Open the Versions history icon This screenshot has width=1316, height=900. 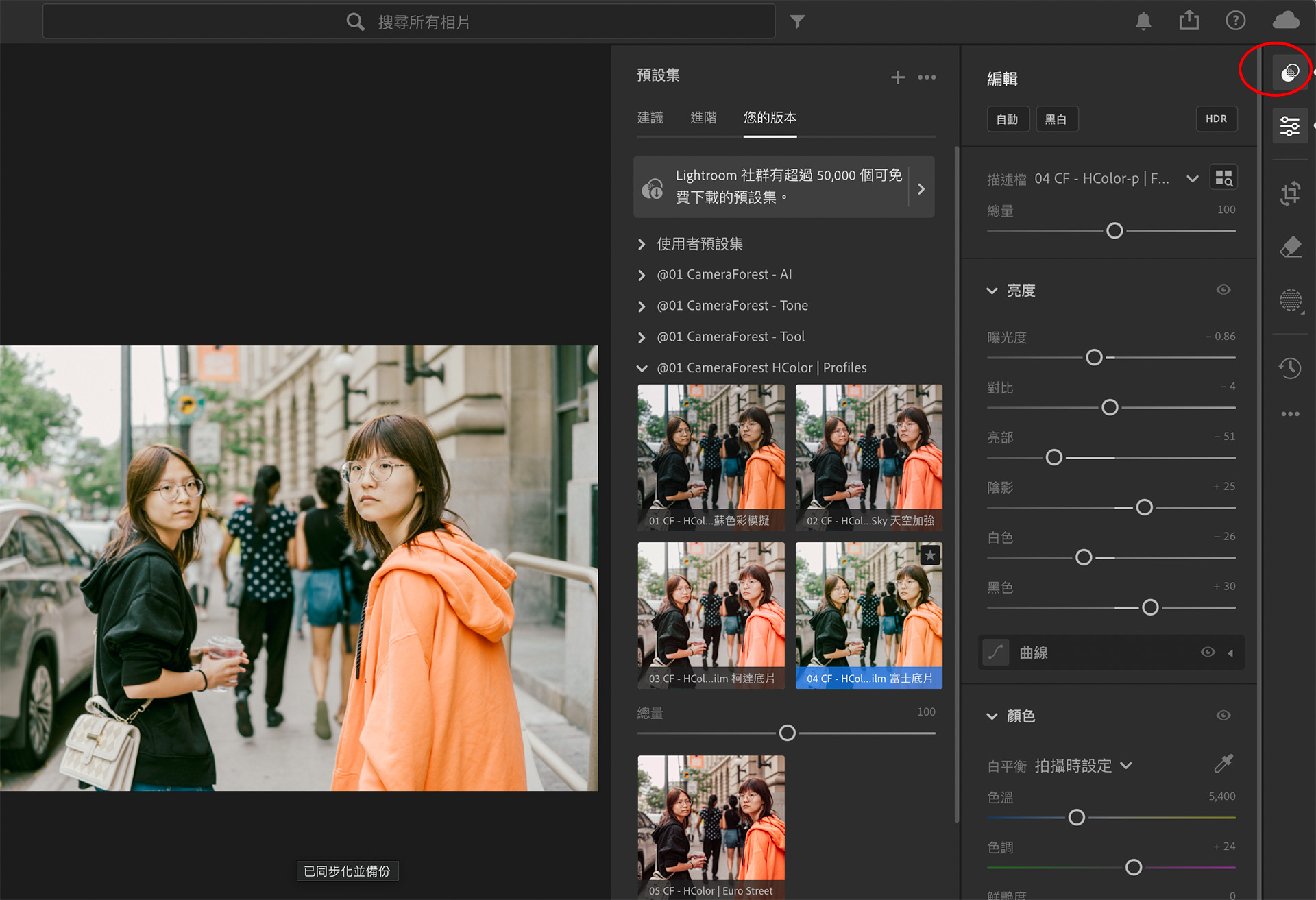point(1290,367)
